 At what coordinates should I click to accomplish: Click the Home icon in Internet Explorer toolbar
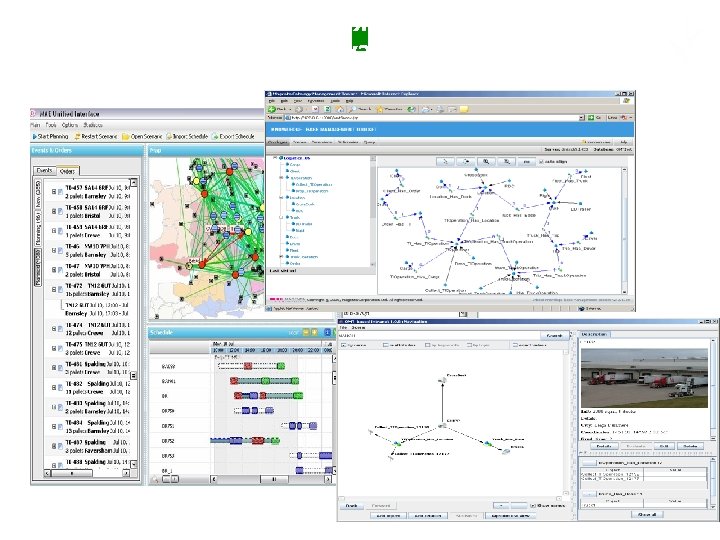(x=340, y=109)
